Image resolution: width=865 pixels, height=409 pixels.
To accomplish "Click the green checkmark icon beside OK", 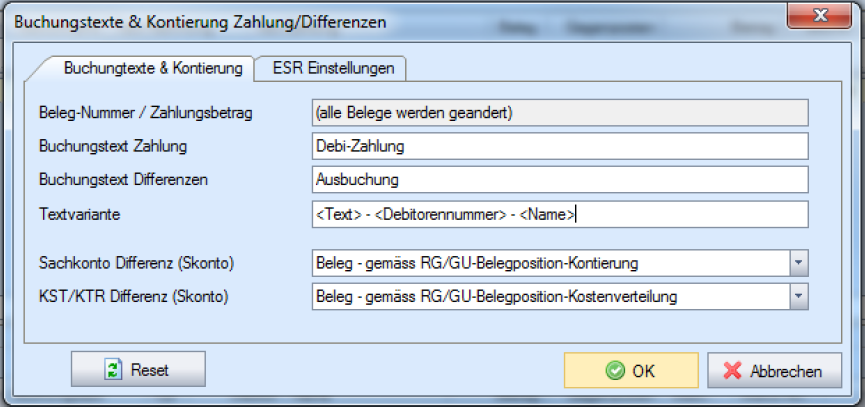I will pos(615,371).
